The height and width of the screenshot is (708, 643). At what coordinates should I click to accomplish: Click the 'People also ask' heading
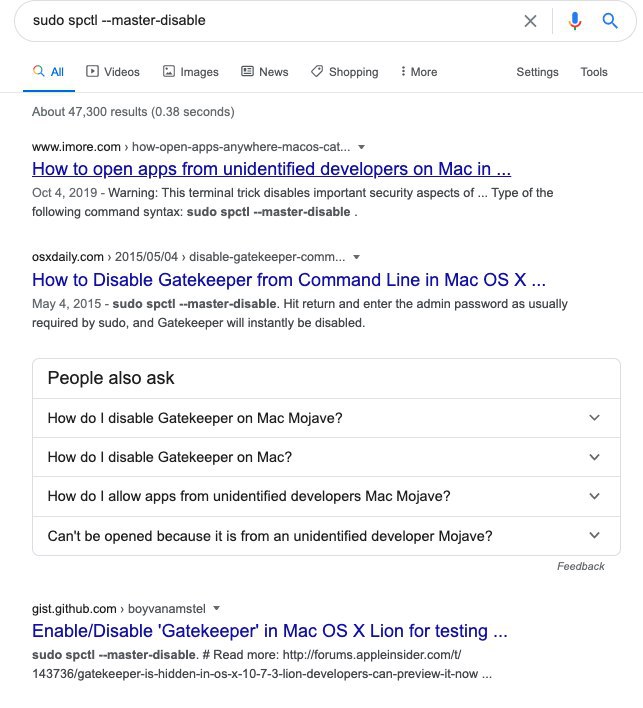pos(111,378)
